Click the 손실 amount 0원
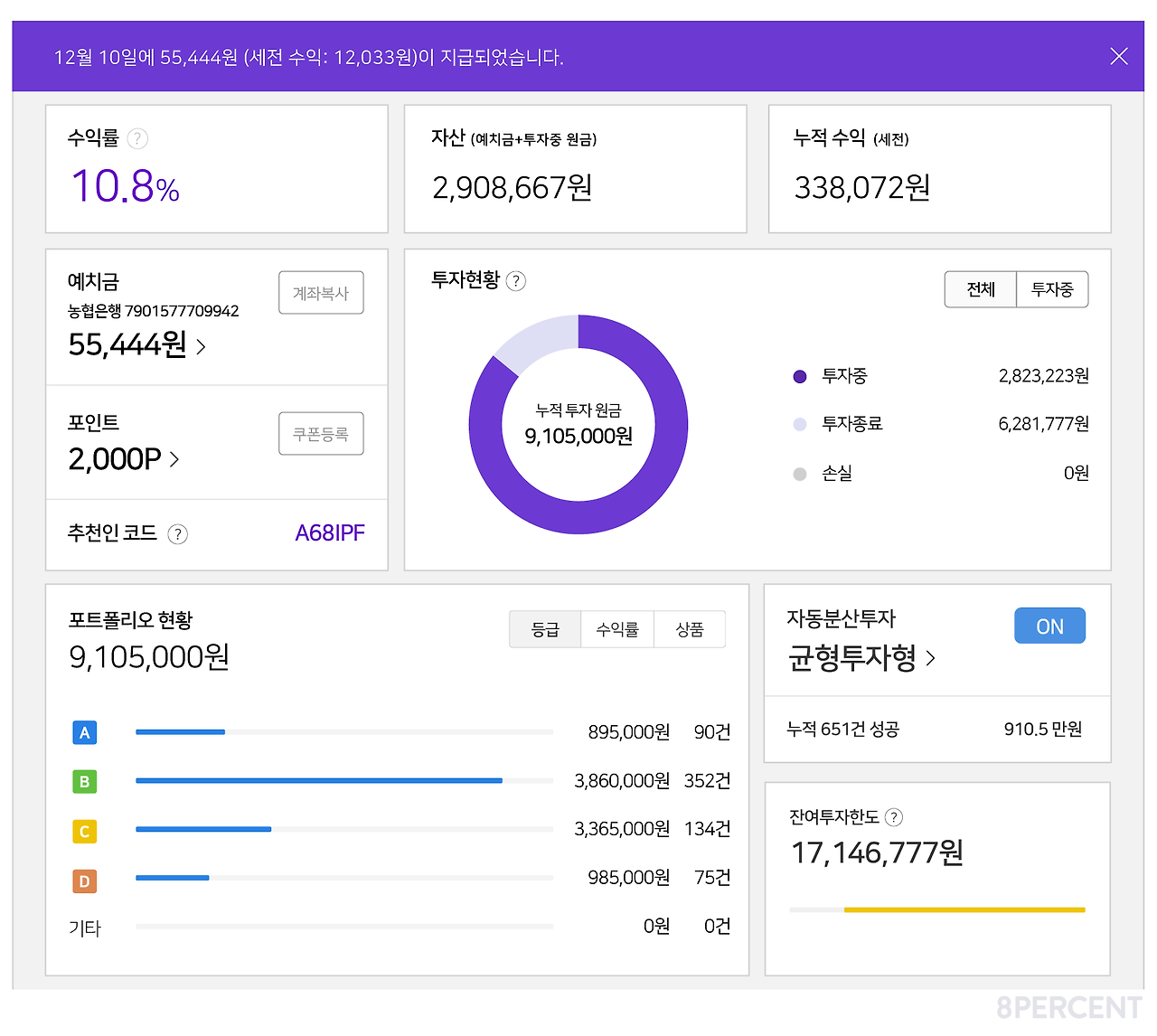 coord(1077,473)
